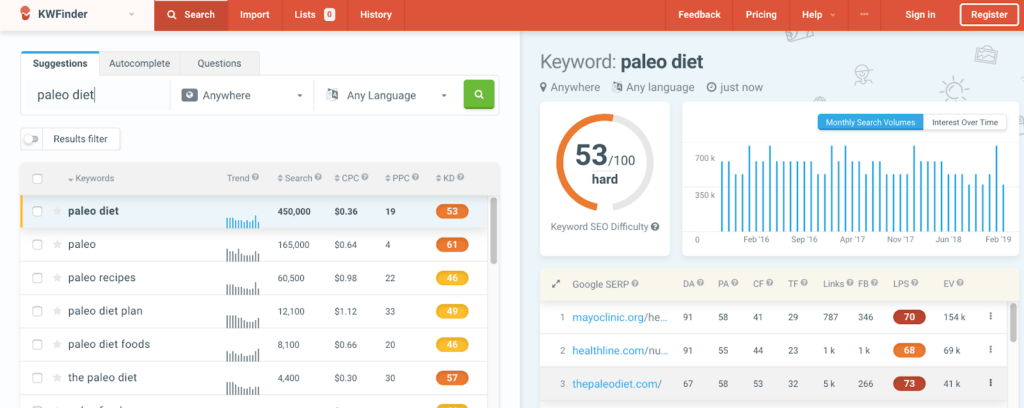Click the 53/100 difficulty gauge
The width and height of the screenshot is (1024, 408).
[605, 163]
